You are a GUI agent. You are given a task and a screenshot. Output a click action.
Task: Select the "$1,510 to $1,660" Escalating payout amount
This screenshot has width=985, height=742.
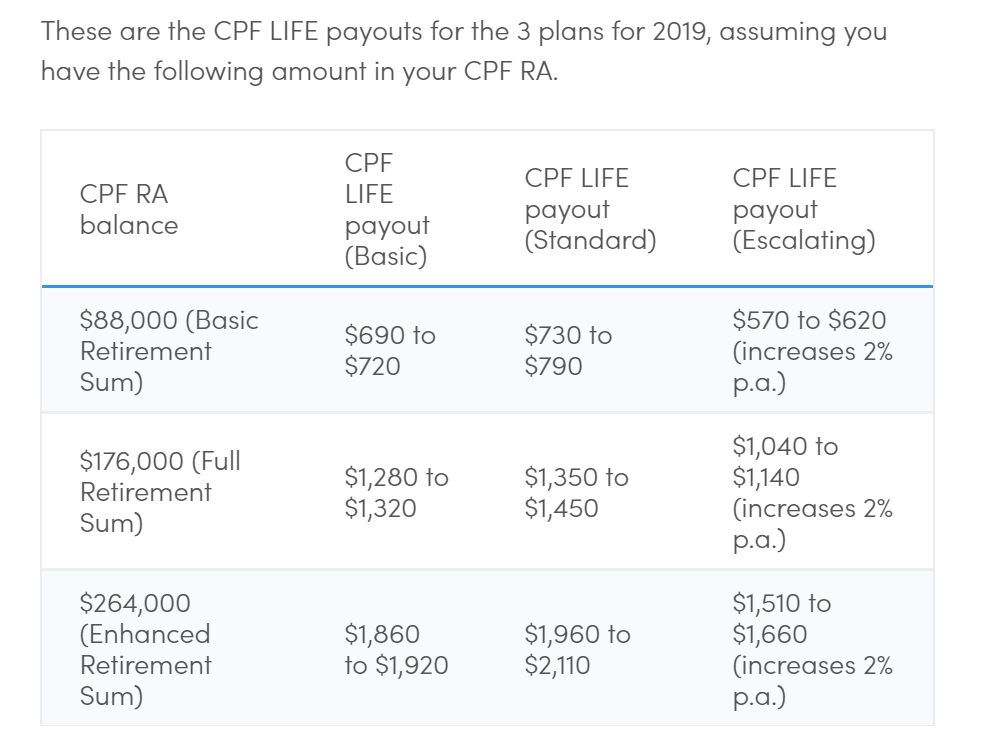pos(781,619)
